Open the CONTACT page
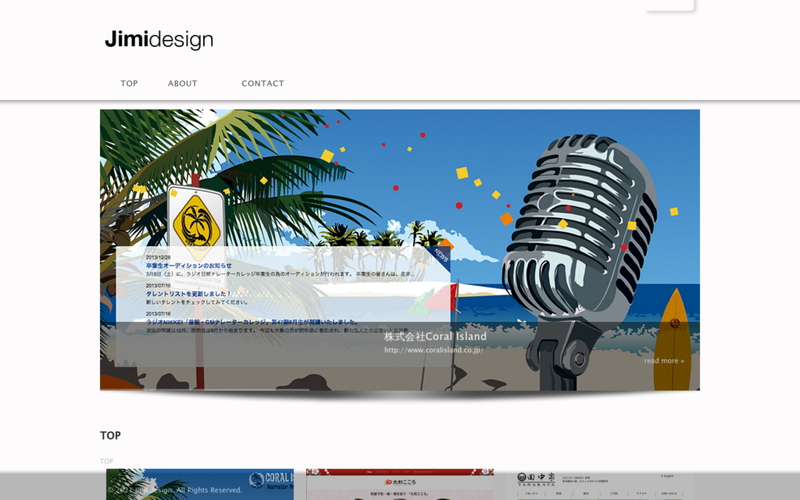This screenshot has width=800, height=500. [263, 84]
